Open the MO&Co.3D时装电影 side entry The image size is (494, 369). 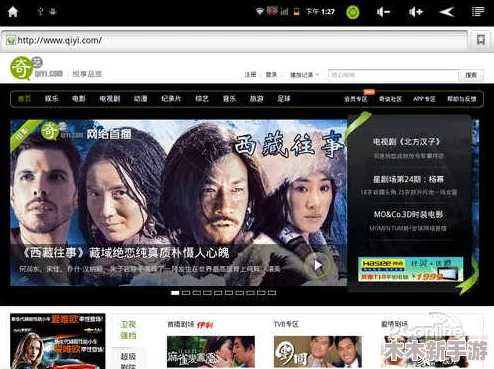pos(408,214)
